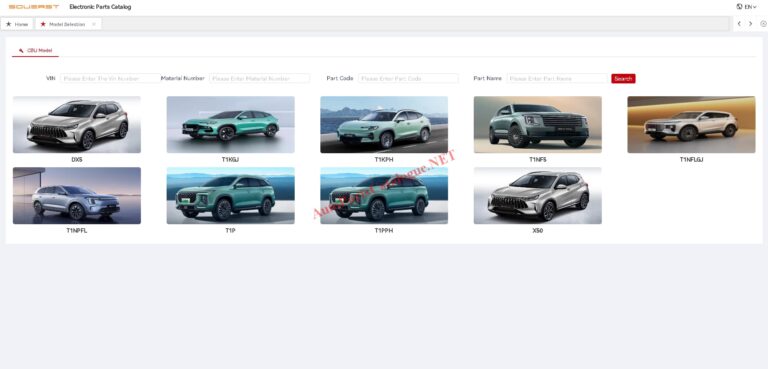Click the Part Name input field
This screenshot has width=768, height=369.
(557, 78)
